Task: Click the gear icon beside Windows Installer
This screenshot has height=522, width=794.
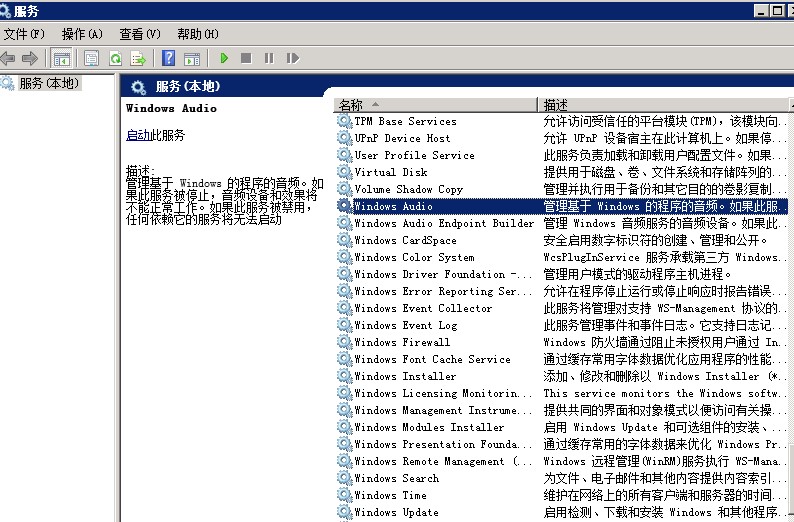Action: pyautogui.click(x=344, y=376)
